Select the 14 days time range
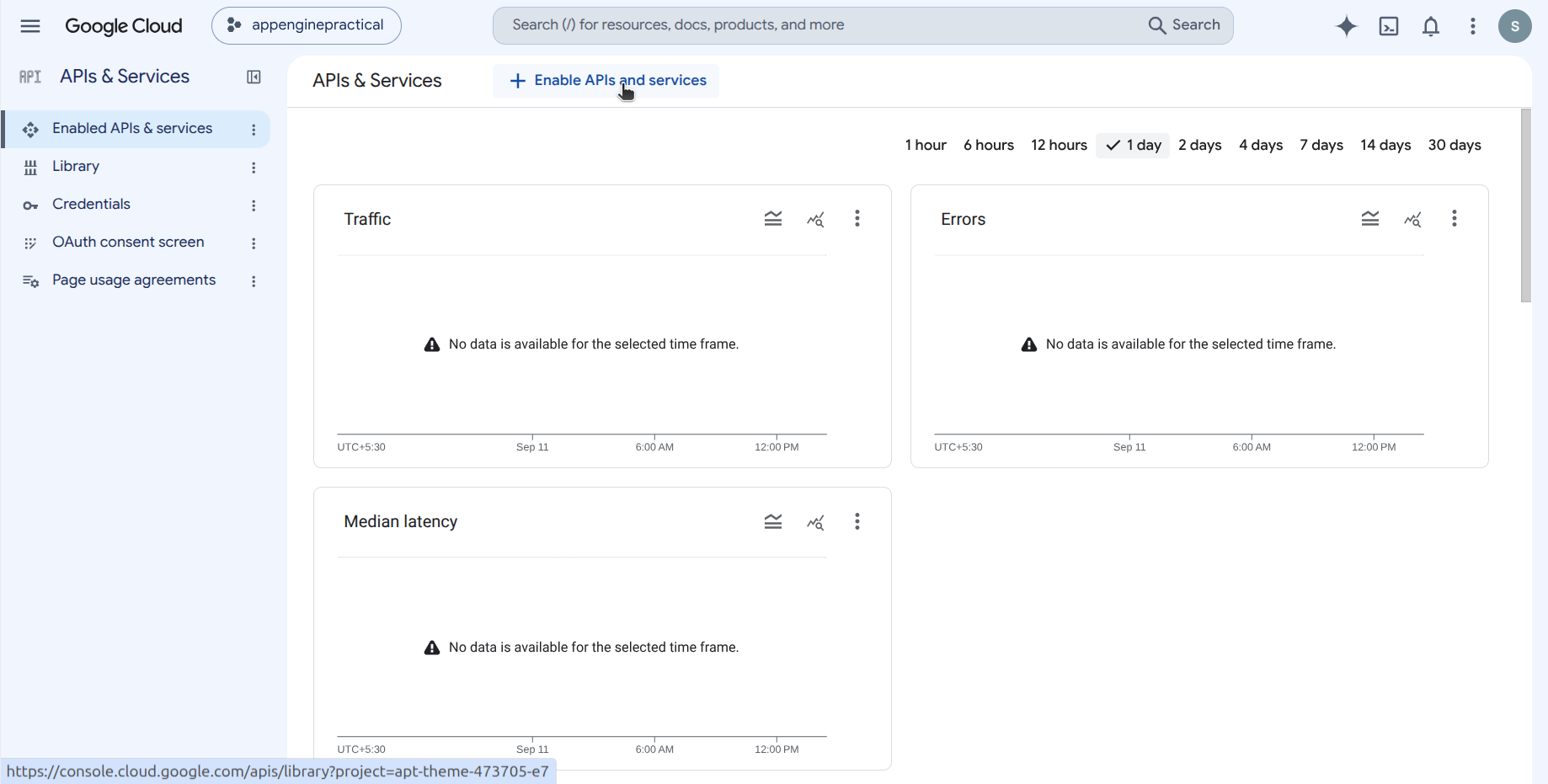 (x=1385, y=145)
